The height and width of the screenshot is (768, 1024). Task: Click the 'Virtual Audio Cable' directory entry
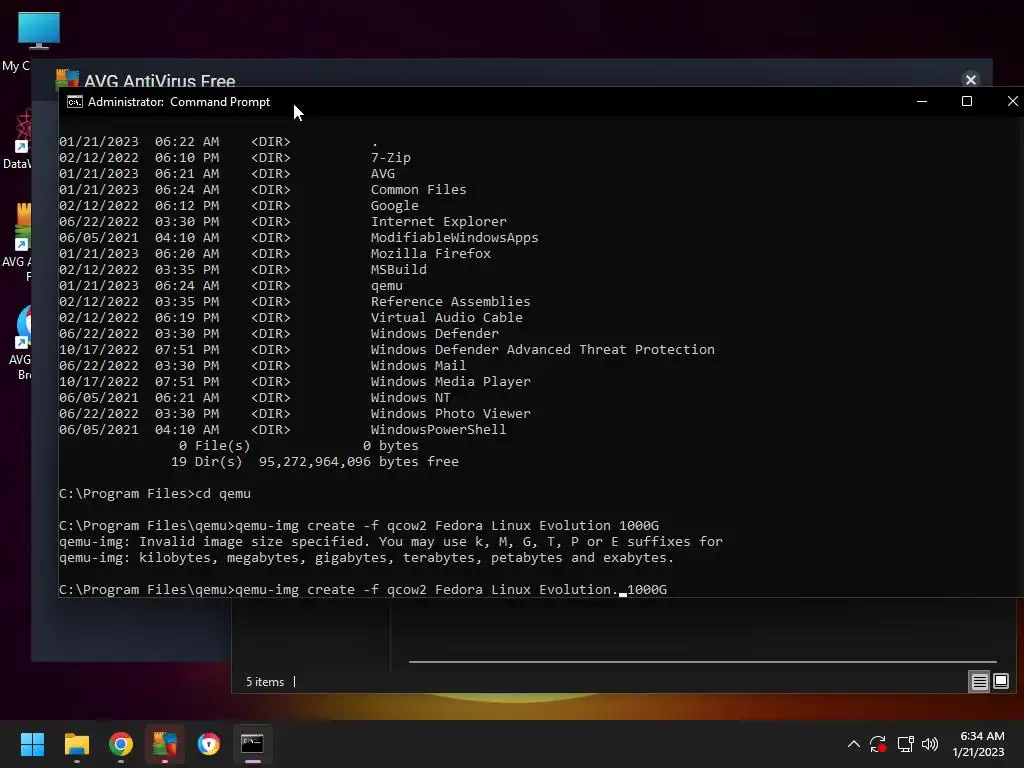(x=447, y=318)
